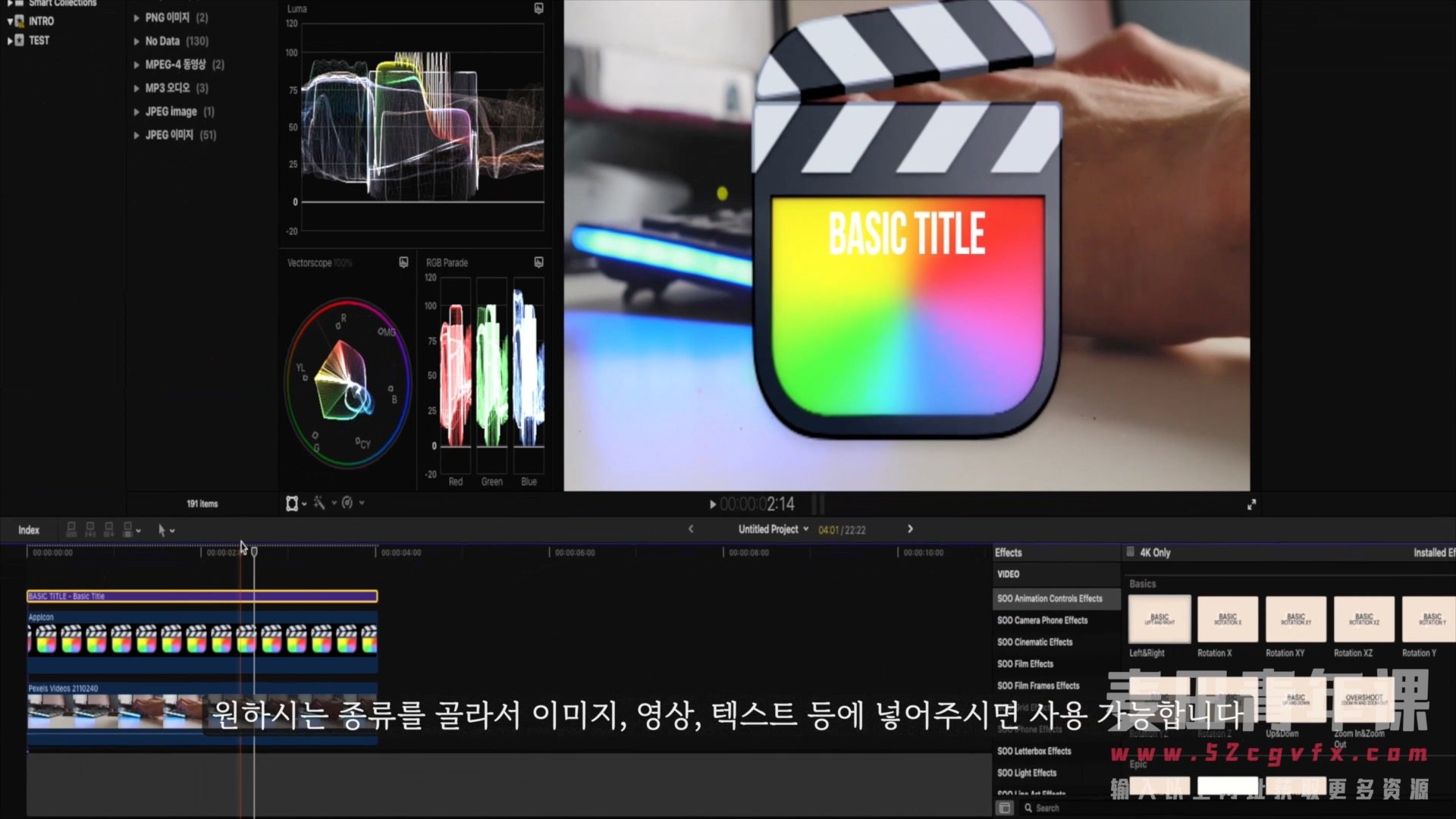
Task: Click the append clip edit button
Action: tap(108, 529)
